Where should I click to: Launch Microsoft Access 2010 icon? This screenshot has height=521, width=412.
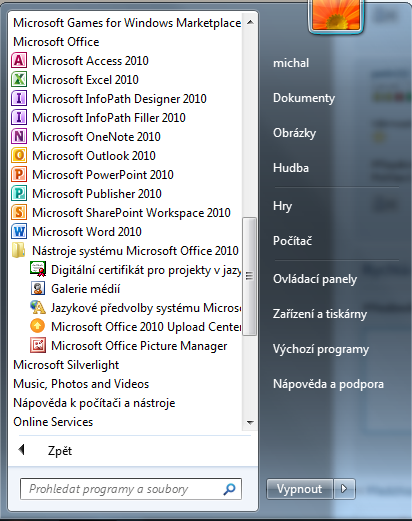tap(19, 61)
